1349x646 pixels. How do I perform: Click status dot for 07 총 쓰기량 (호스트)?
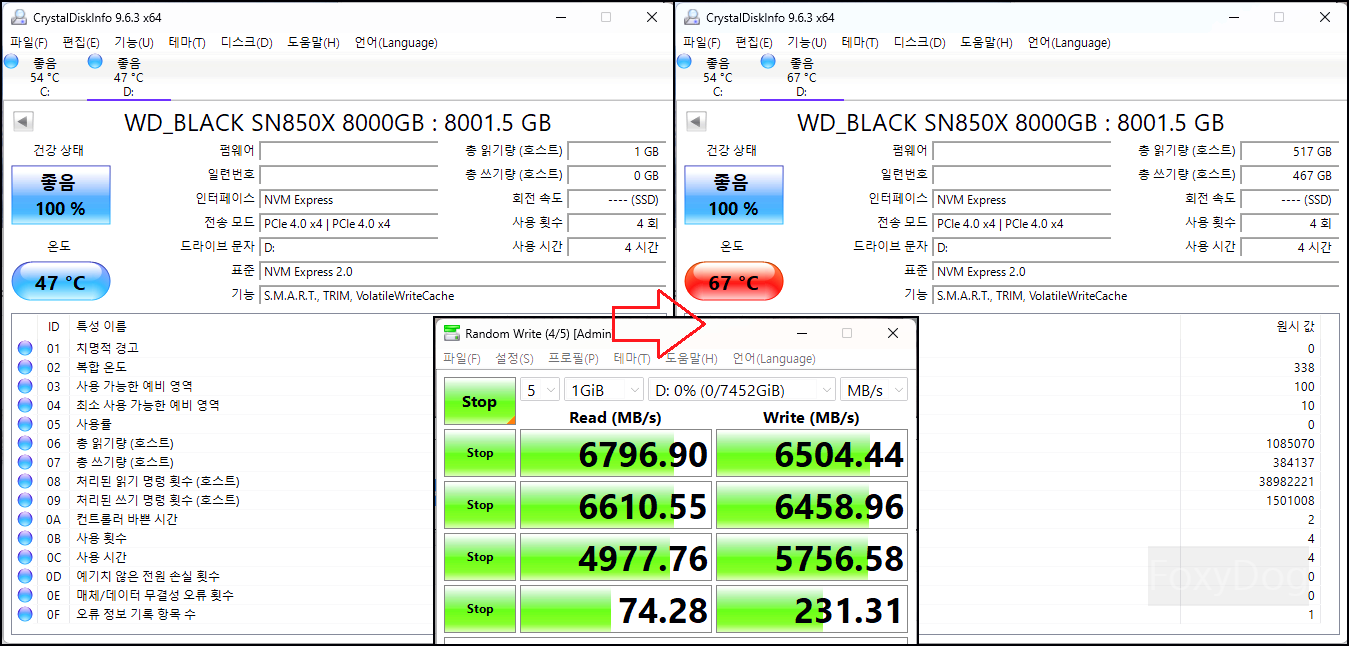(25, 462)
